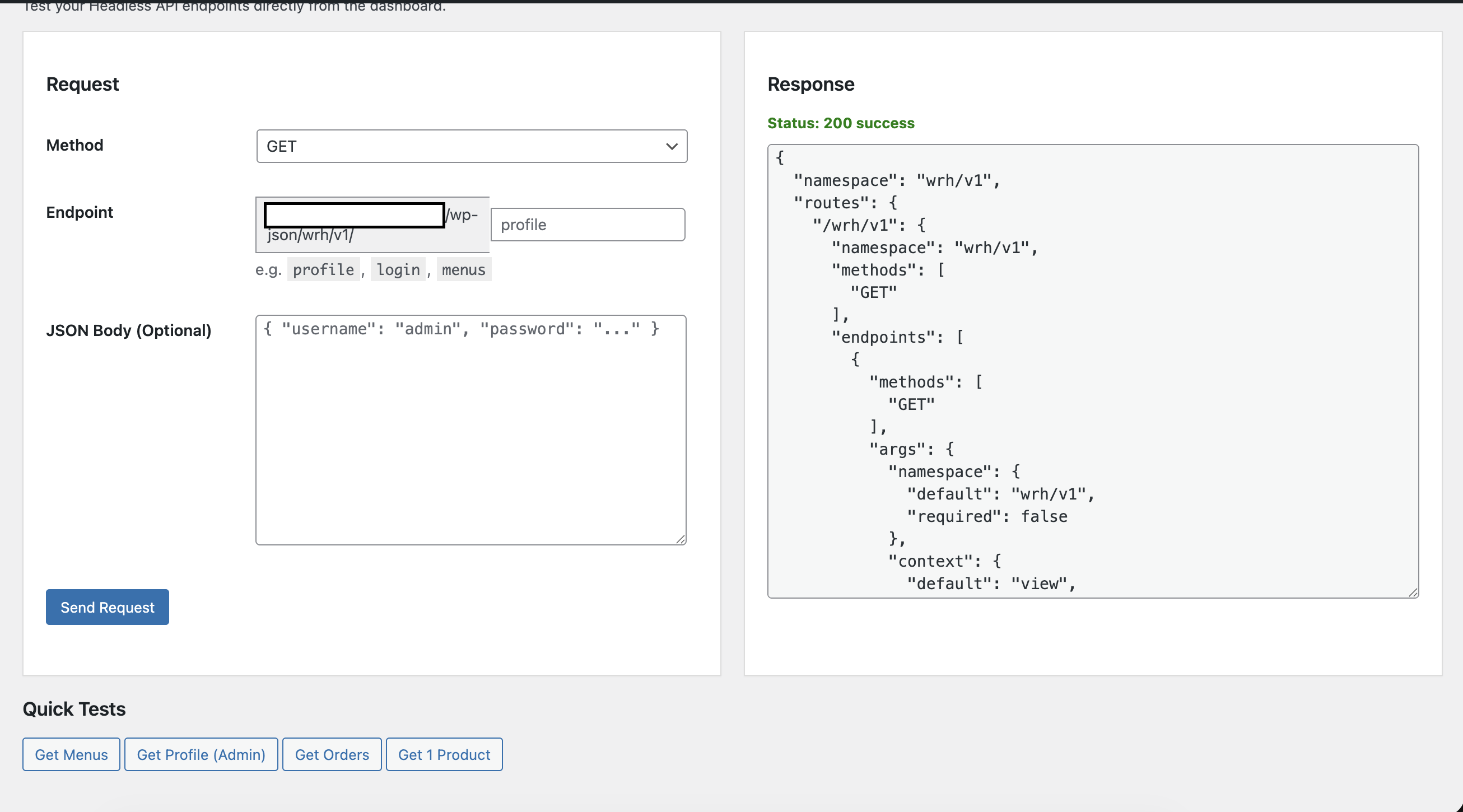Viewport: 1463px width, 812px height.
Task: Grab the JSON Body textarea resize handle
Action: [681, 539]
